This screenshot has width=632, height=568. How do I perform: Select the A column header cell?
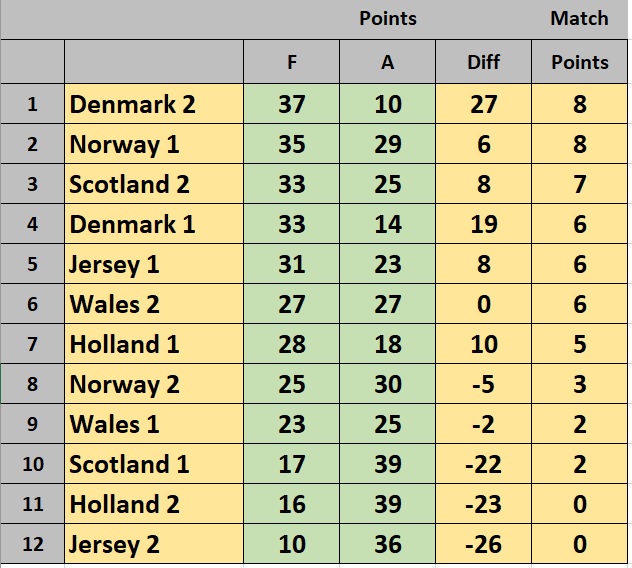click(387, 62)
